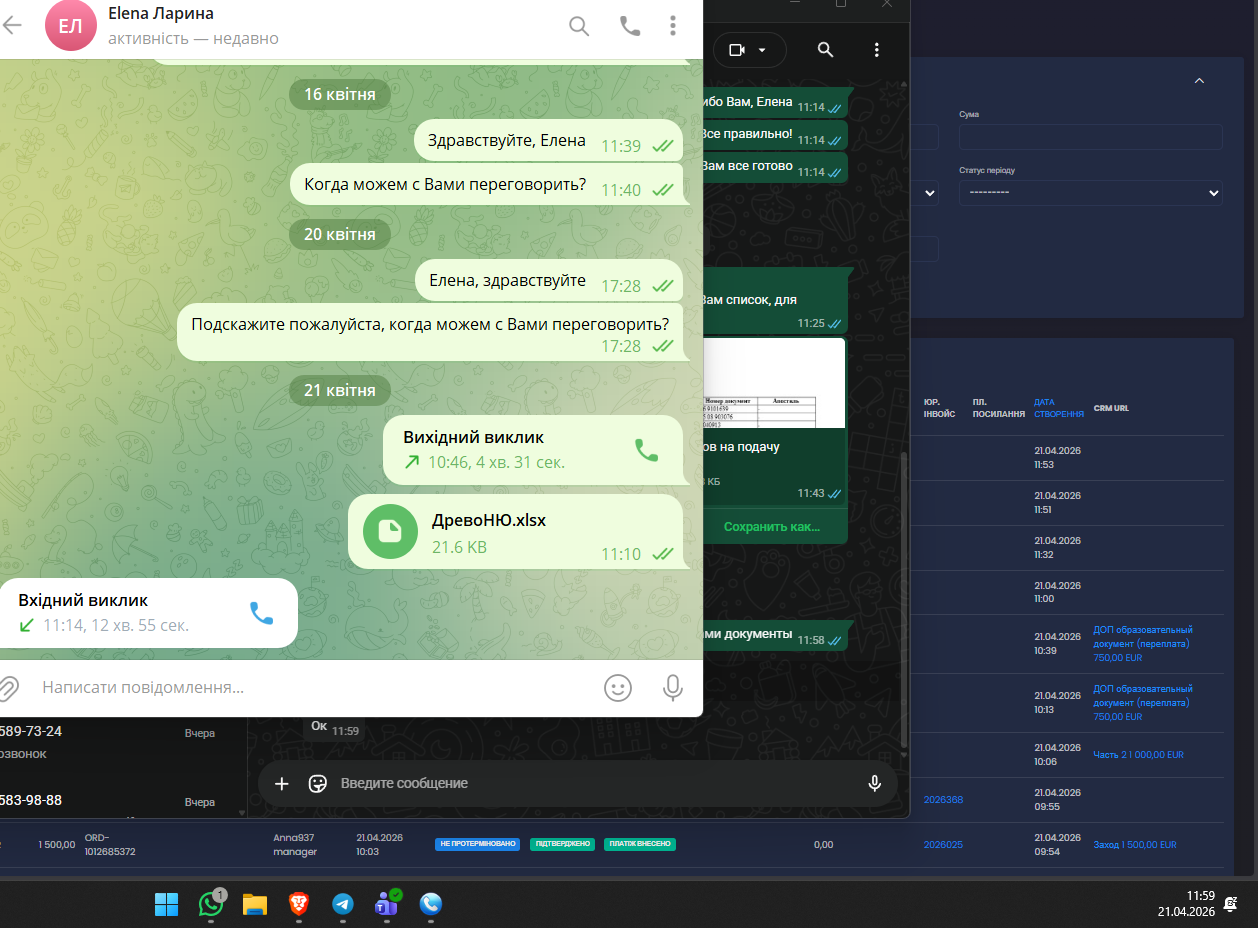1258x928 pixels.
Task: Switch to Telegram from the taskbar
Action: coord(342,904)
